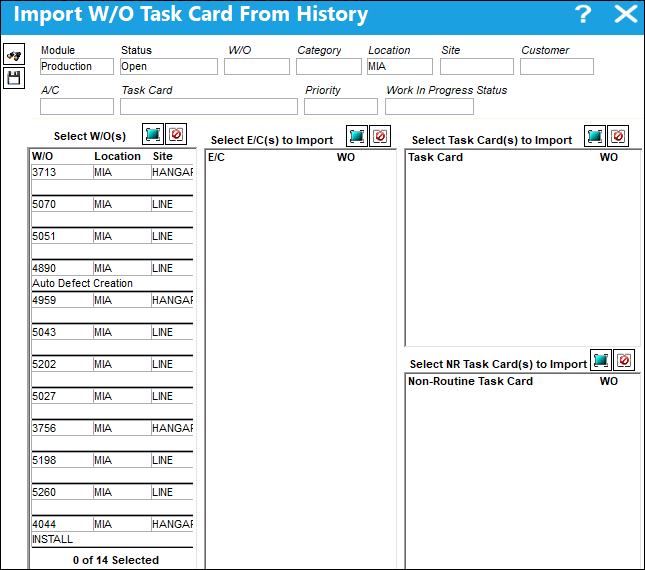Screen dimensions: 645x570
Task: Click the Auto Defect Creation description
Action: pos(82,283)
